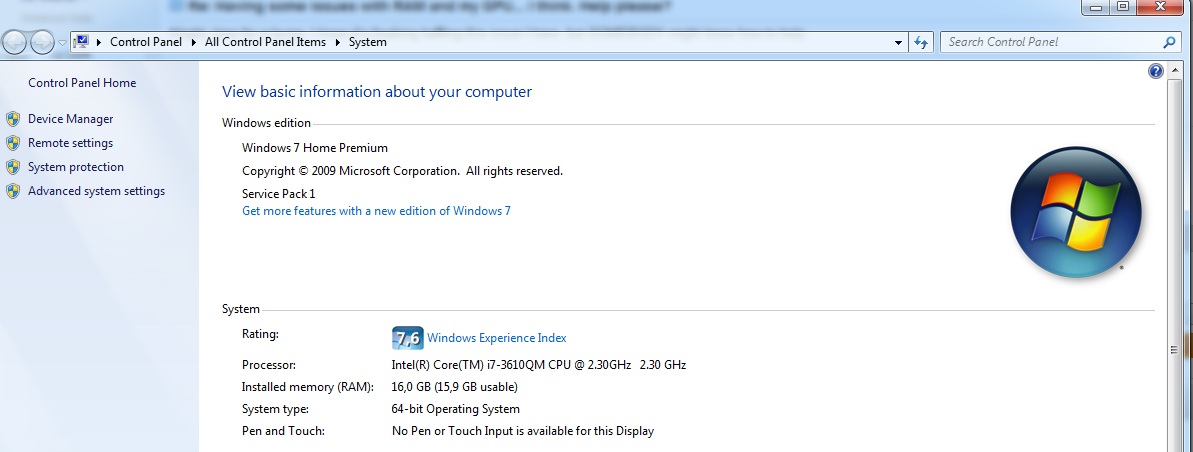Open Device Manager link

pyautogui.click(x=71, y=119)
